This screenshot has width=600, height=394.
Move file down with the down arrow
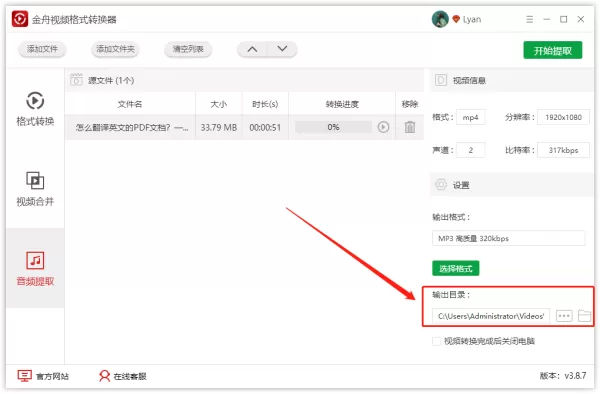tap(282, 49)
